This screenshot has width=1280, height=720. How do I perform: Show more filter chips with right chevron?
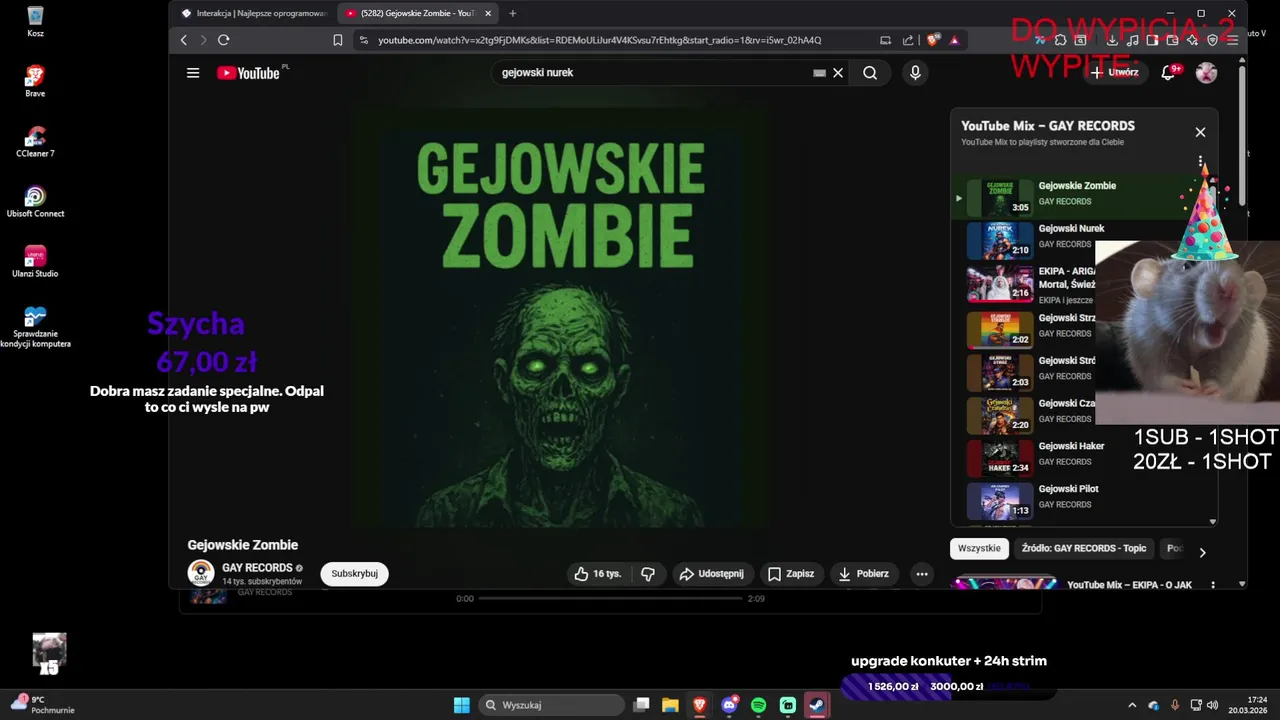click(1202, 552)
